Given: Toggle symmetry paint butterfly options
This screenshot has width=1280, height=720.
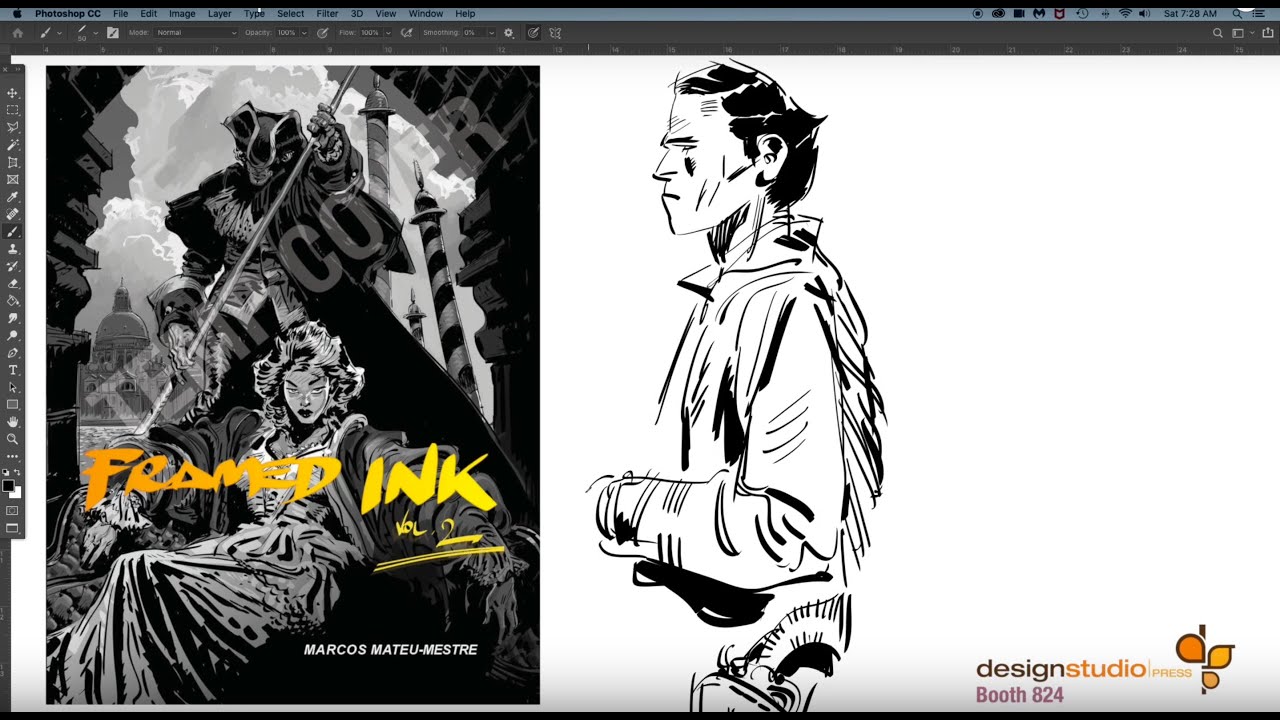Looking at the screenshot, I should [x=555, y=33].
